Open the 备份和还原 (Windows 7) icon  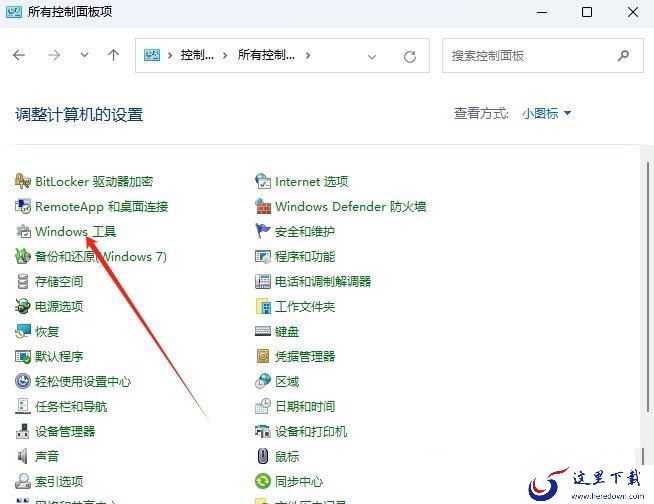coord(23,256)
